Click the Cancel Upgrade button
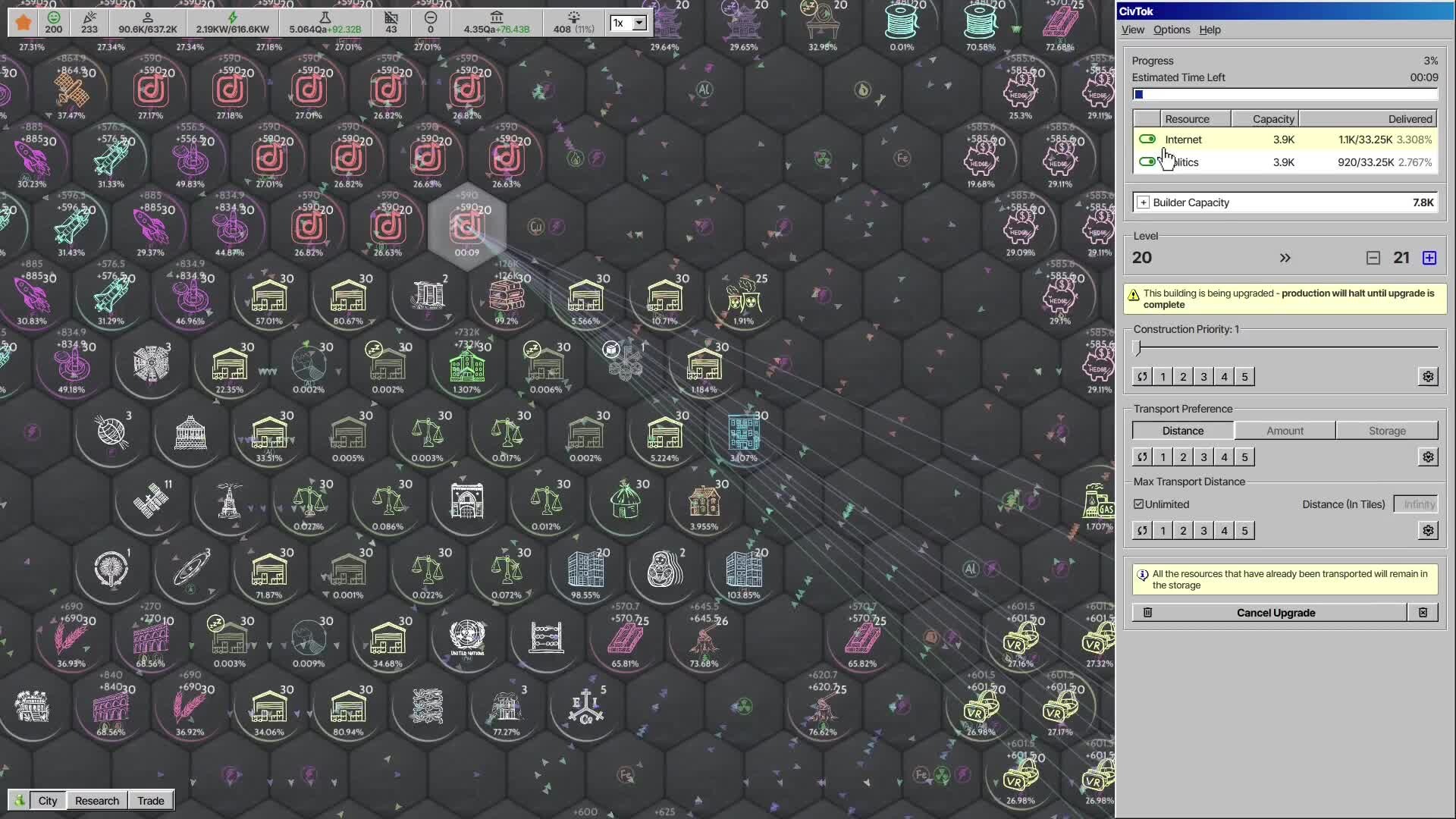The image size is (1456, 819). pos(1276,613)
